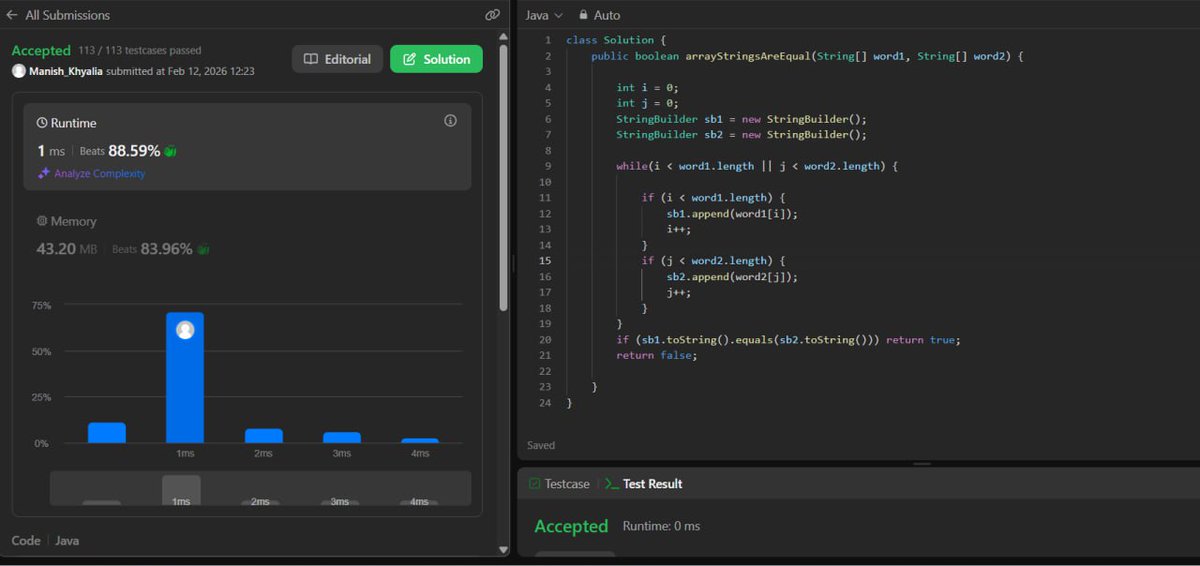
Task: Open the Java language dropdown
Action: point(544,15)
